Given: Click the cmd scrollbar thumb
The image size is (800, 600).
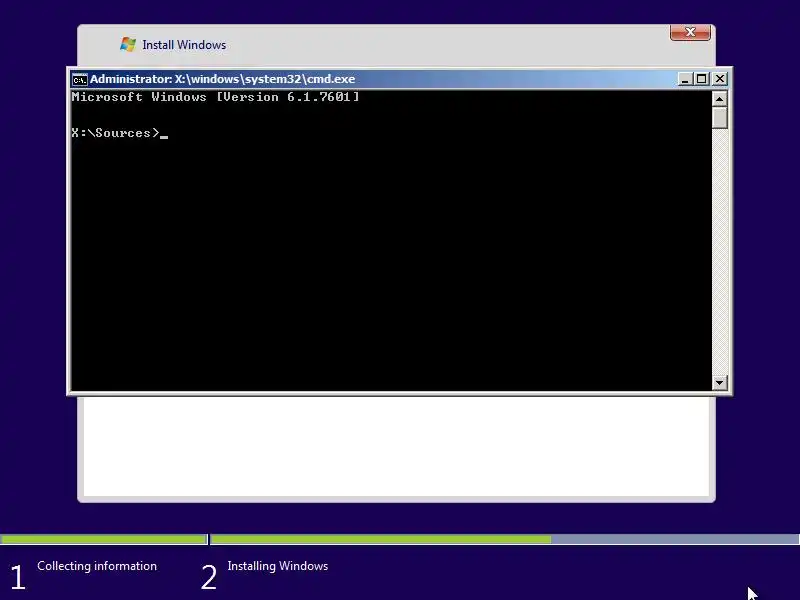Looking at the screenshot, I should [x=719, y=118].
